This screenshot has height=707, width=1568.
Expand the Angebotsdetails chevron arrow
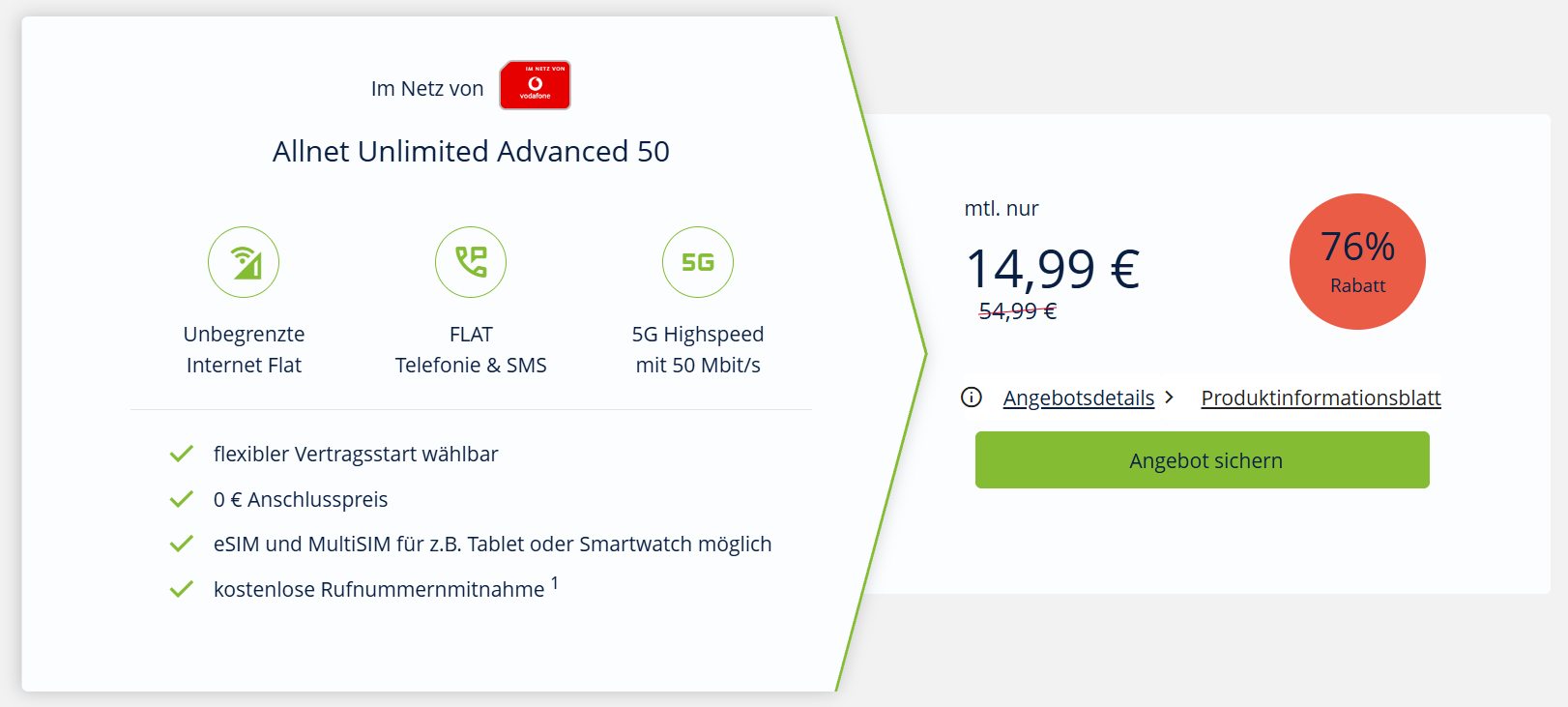click(1170, 398)
